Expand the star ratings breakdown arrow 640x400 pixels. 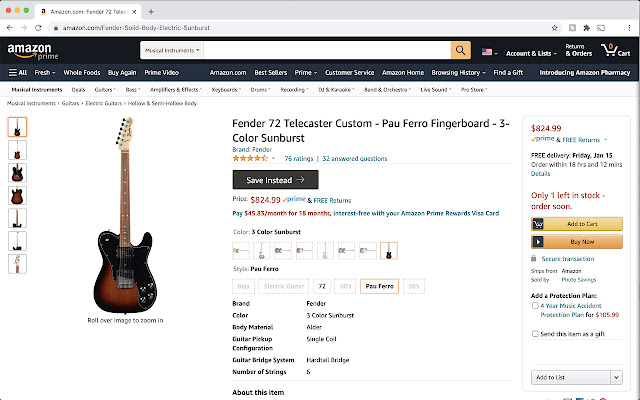click(273, 158)
